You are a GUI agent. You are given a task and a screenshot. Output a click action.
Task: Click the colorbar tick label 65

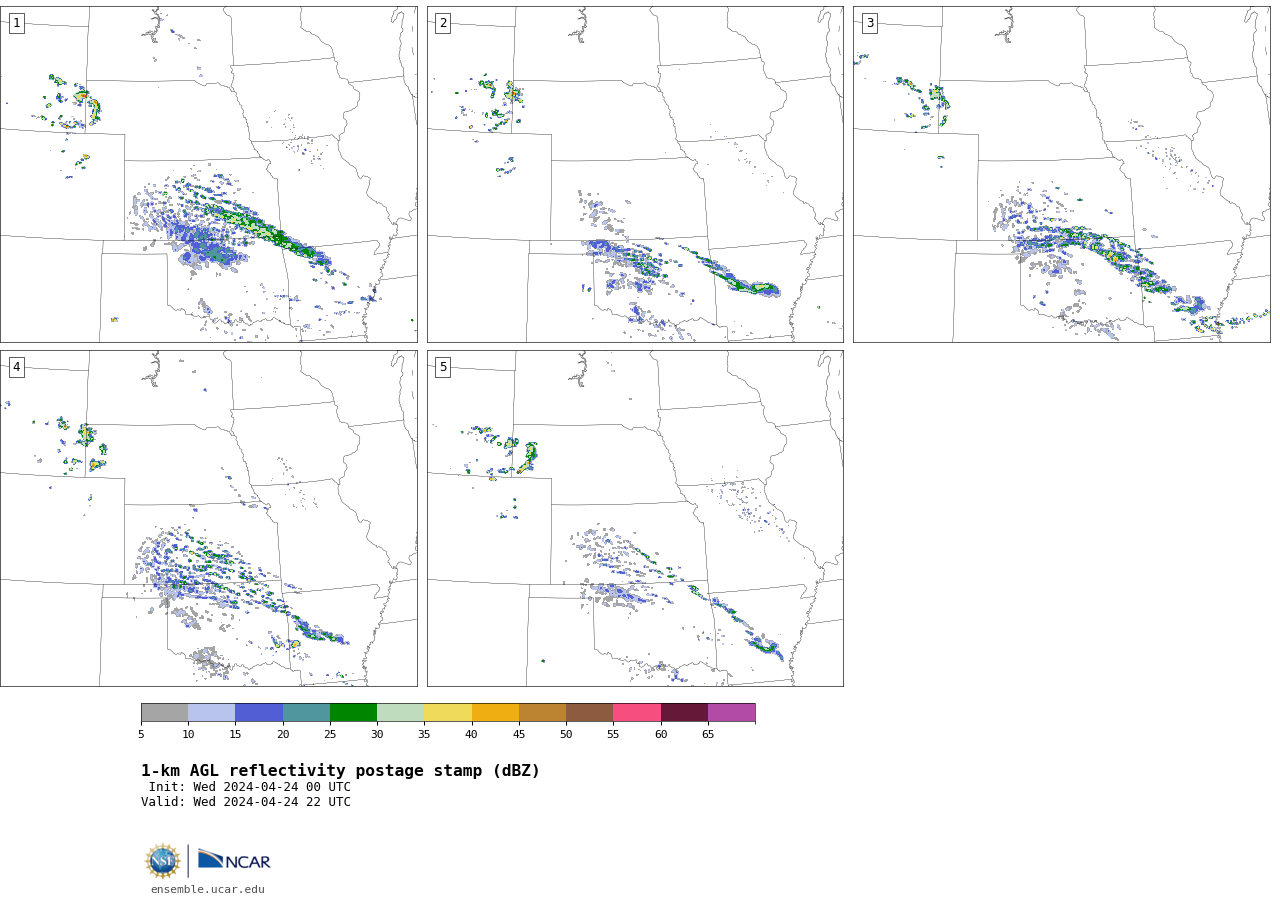708,734
